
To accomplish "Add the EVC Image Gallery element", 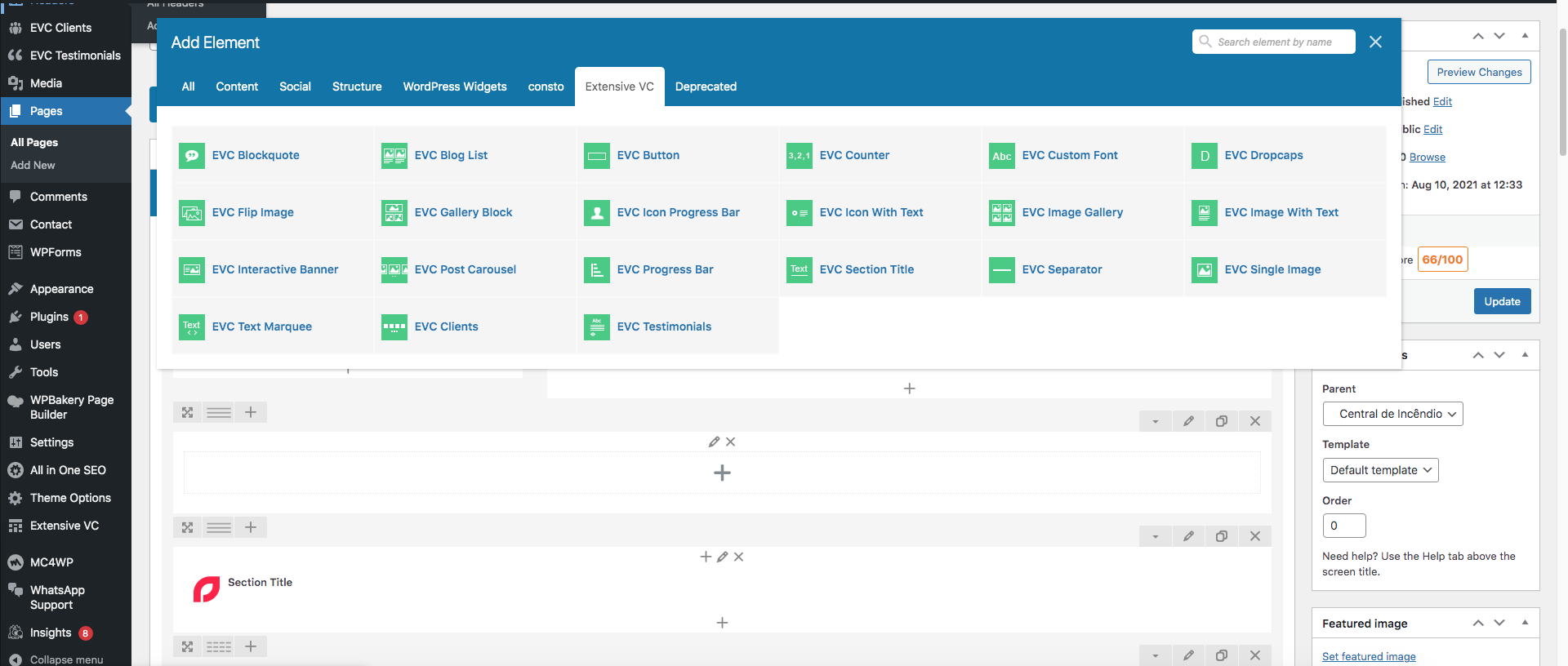I will tap(1083, 212).
